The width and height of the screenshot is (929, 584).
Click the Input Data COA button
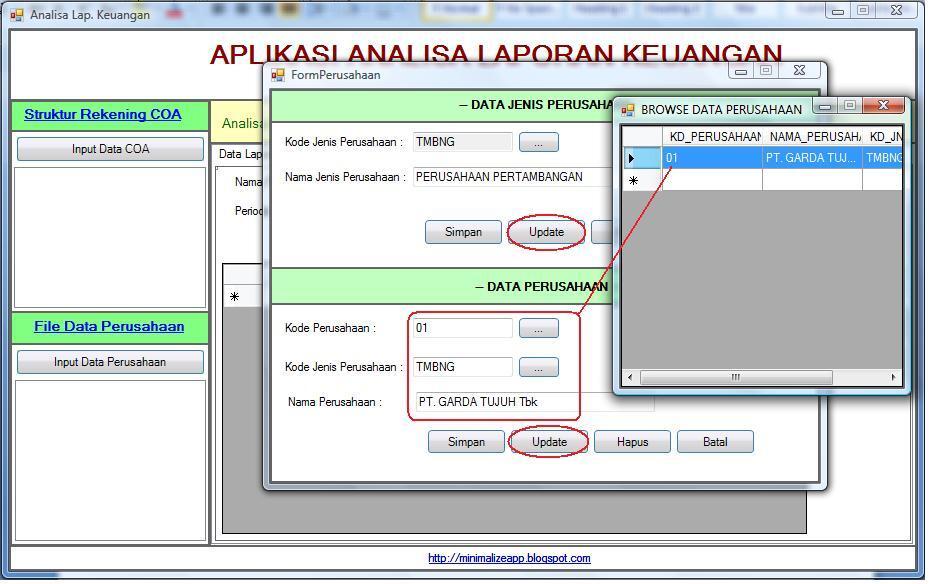click(110, 149)
